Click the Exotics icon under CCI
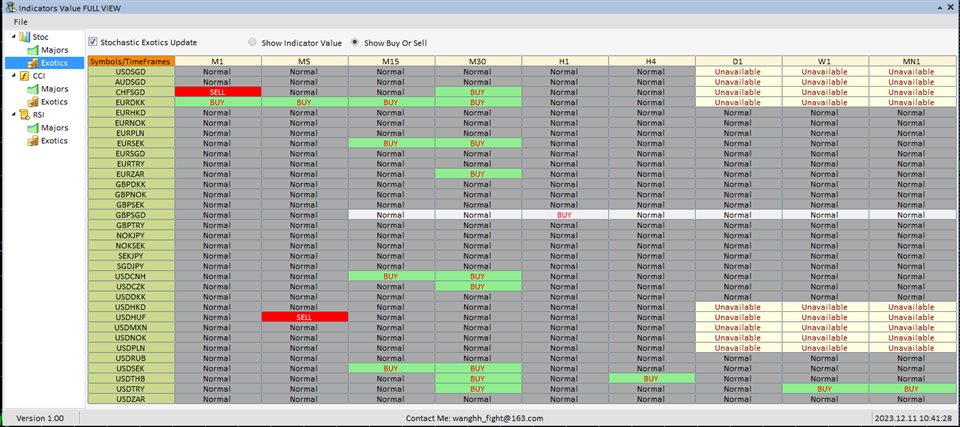The height and width of the screenshot is (427, 960). 32,102
